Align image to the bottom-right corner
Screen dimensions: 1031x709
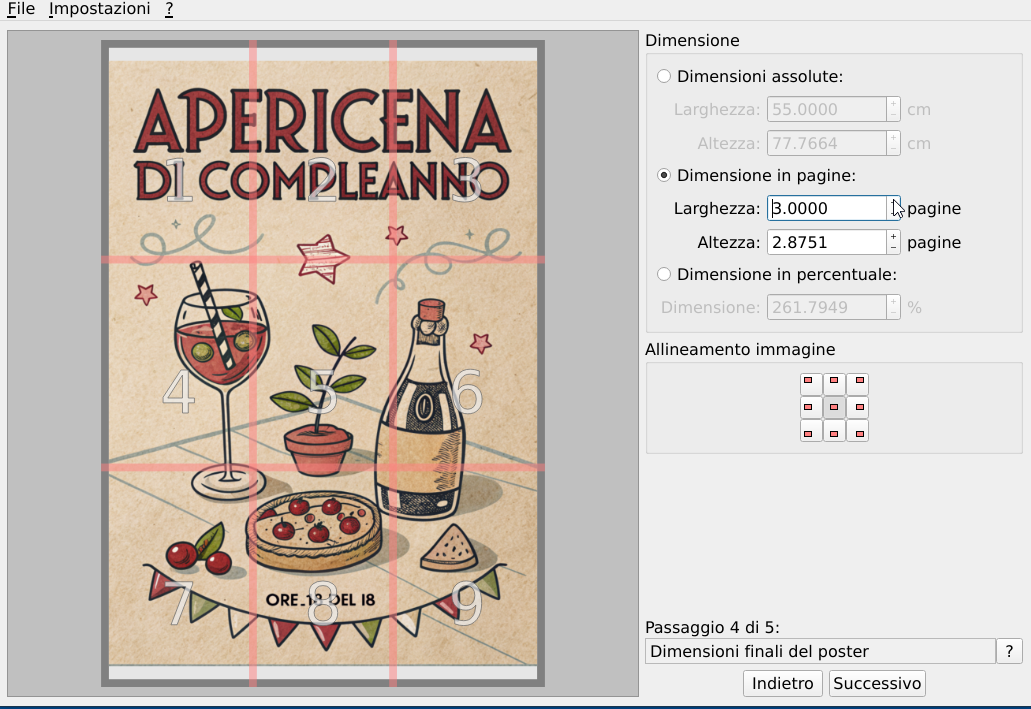tap(857, 431)
